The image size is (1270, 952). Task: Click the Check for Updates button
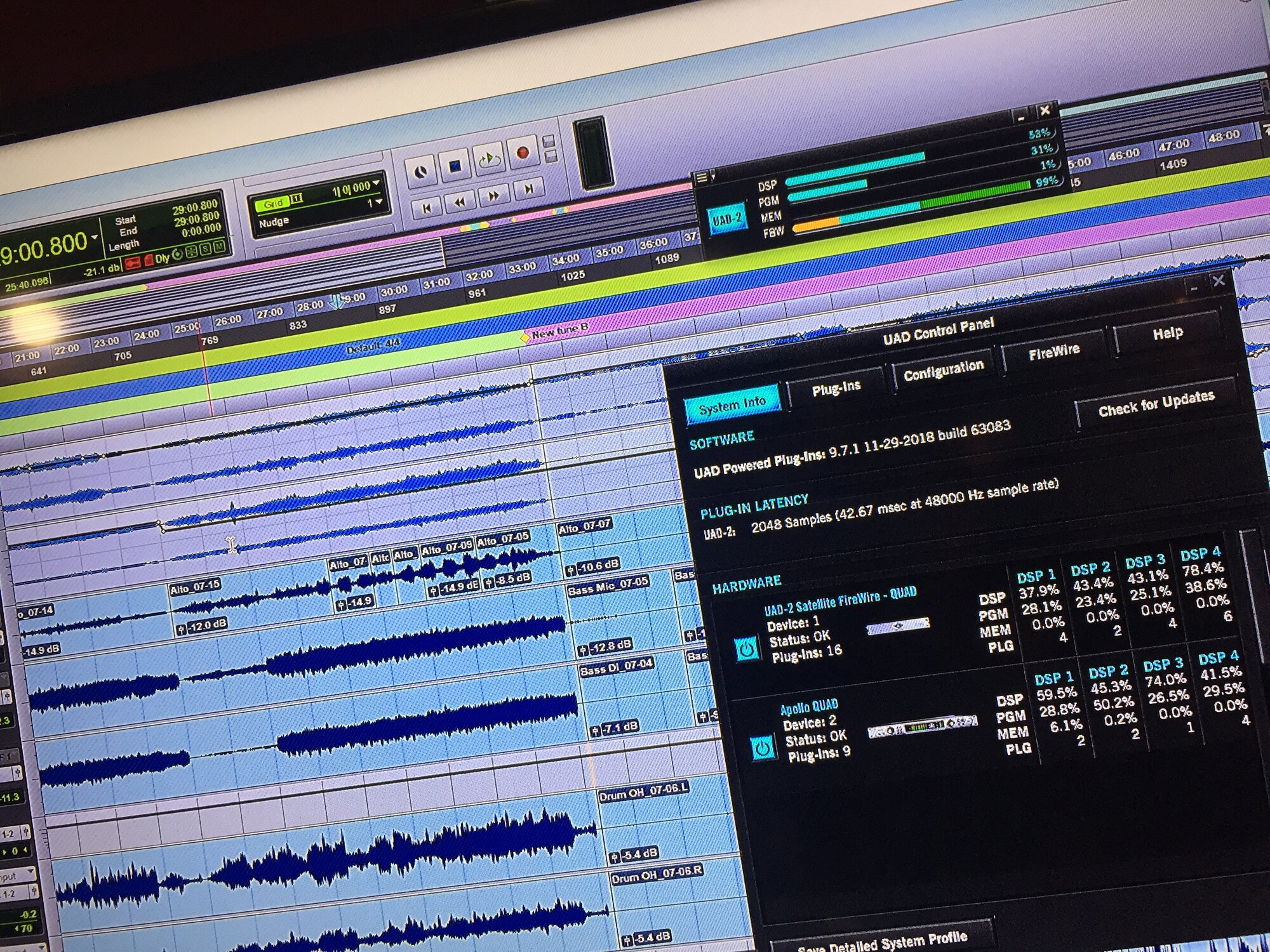1156,404
